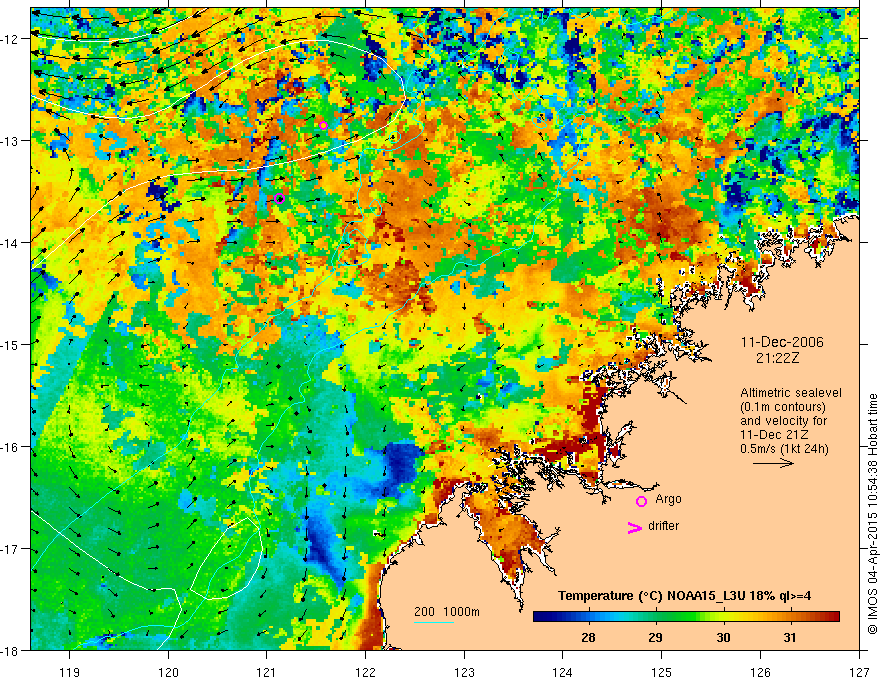Click the longitude axis label 123
The width and height of the screenshot is (880, 680).
(464, 672)
